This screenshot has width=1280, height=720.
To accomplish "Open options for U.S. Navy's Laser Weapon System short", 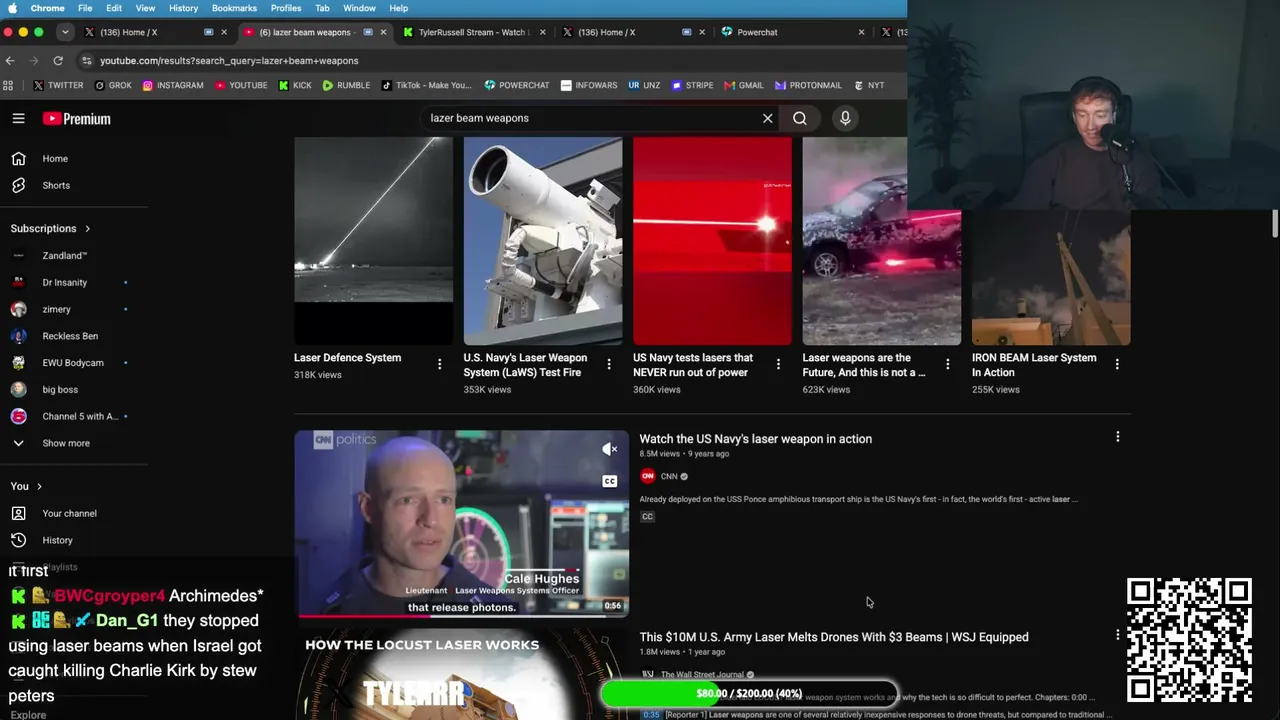I will tap(609, 364).
